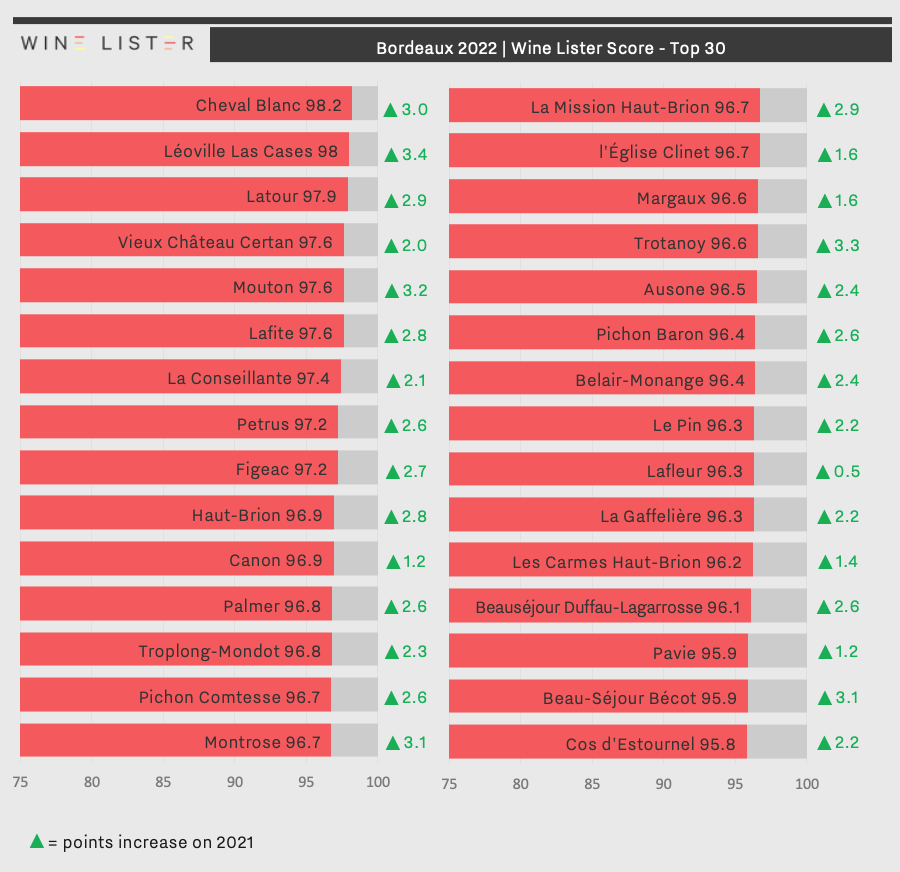
Task: Click the 1.4 increase value for Les Carmes Haut-Brion
Action: click(846, 562)
